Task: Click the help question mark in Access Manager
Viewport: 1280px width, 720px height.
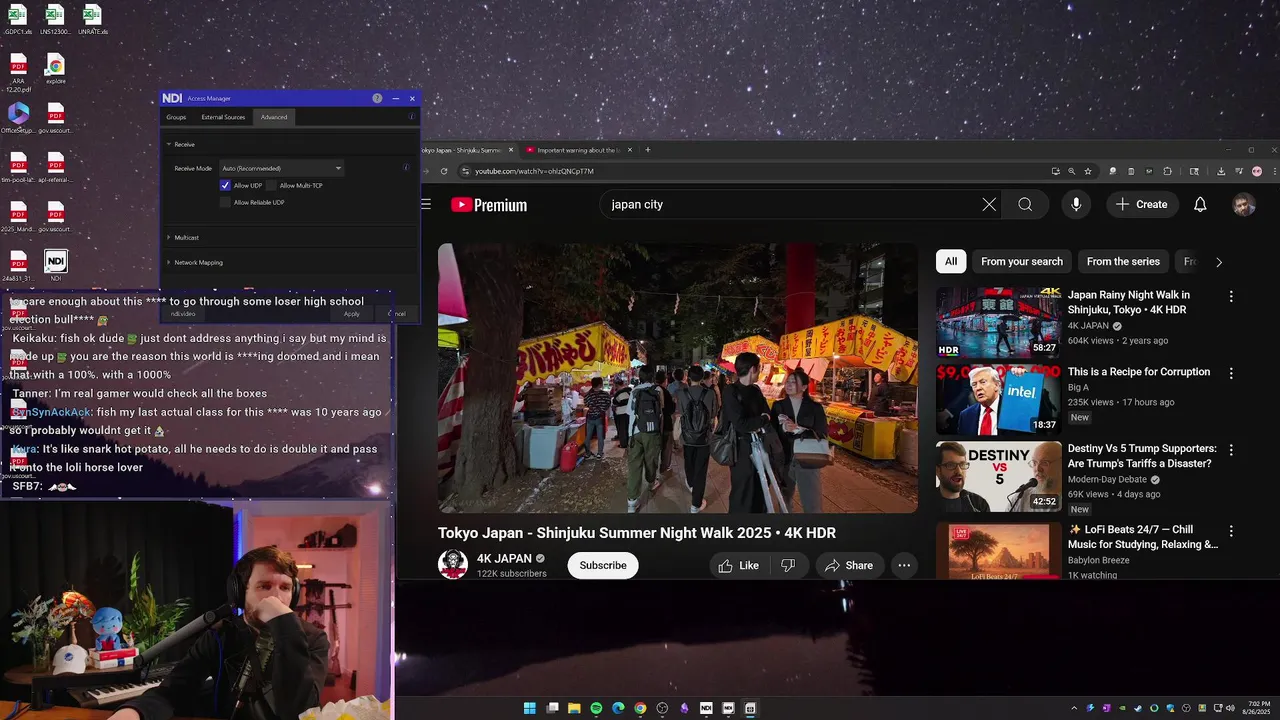Action: pos(377,98)
